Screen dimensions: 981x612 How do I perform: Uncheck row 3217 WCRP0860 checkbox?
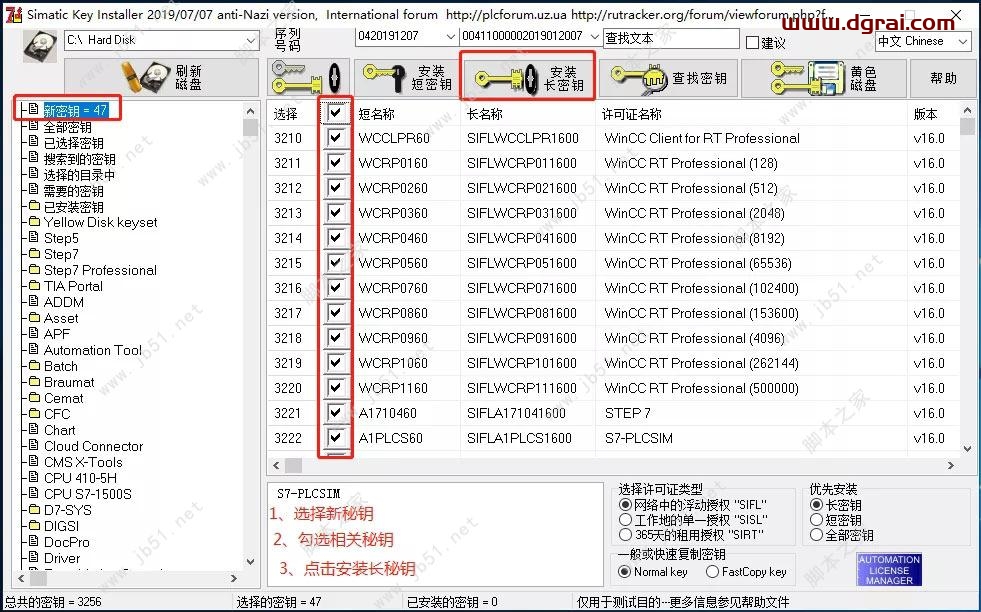pyautogui.click(x=335, y=313)
